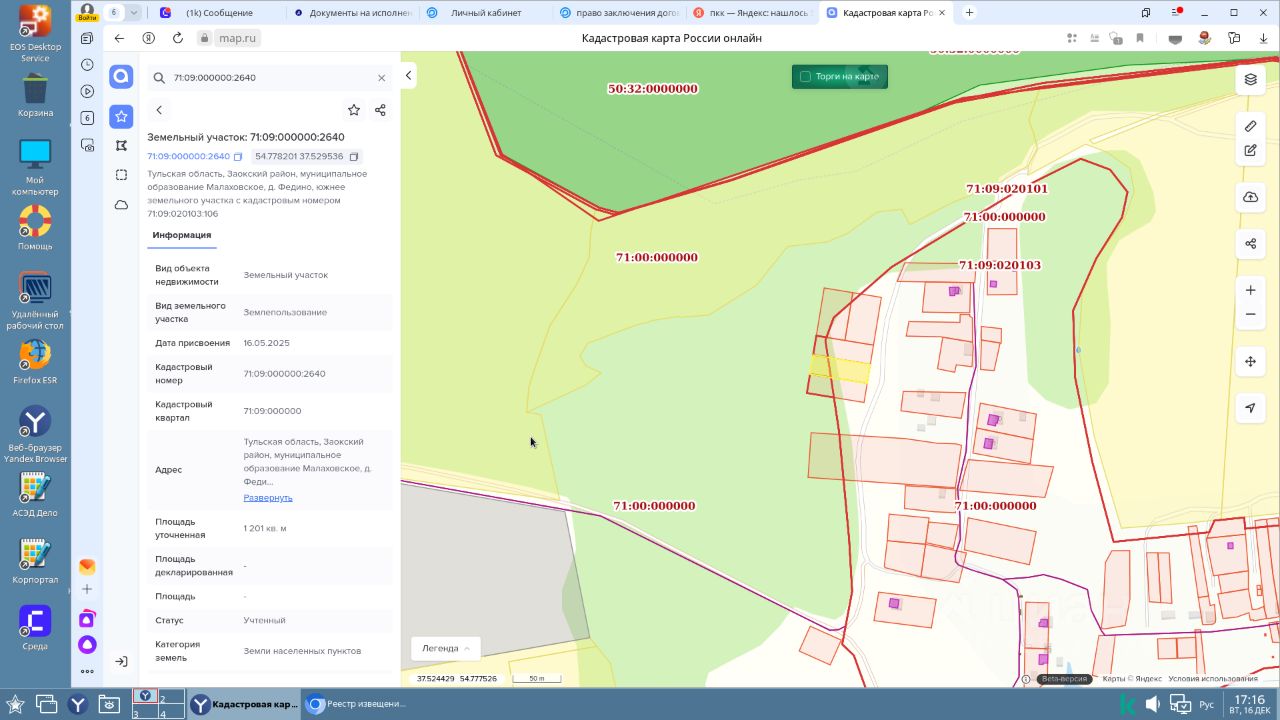
Task: Add the land plot to favorites star
Action: point(353,110)
